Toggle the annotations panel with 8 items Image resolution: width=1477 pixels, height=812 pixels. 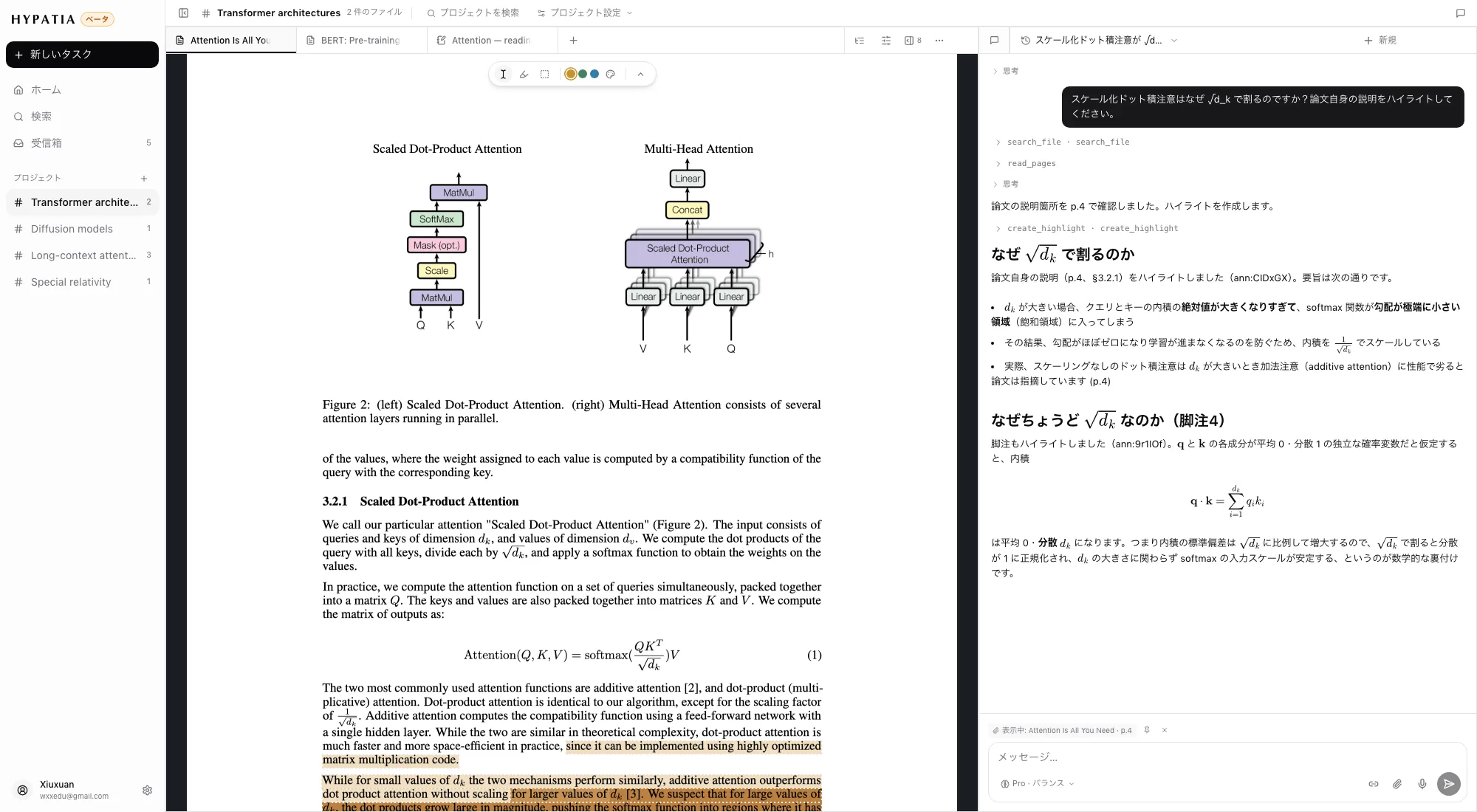(x=913, y=41)
